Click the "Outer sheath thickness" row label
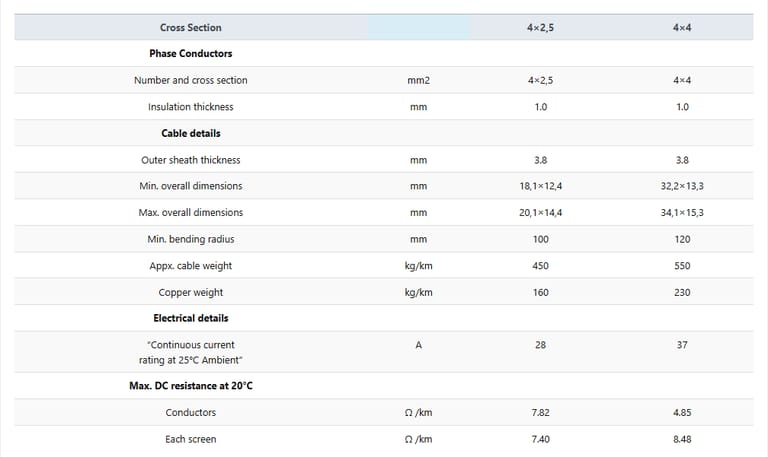This screenshot has height=457, width=768. (x=190, y=160)
